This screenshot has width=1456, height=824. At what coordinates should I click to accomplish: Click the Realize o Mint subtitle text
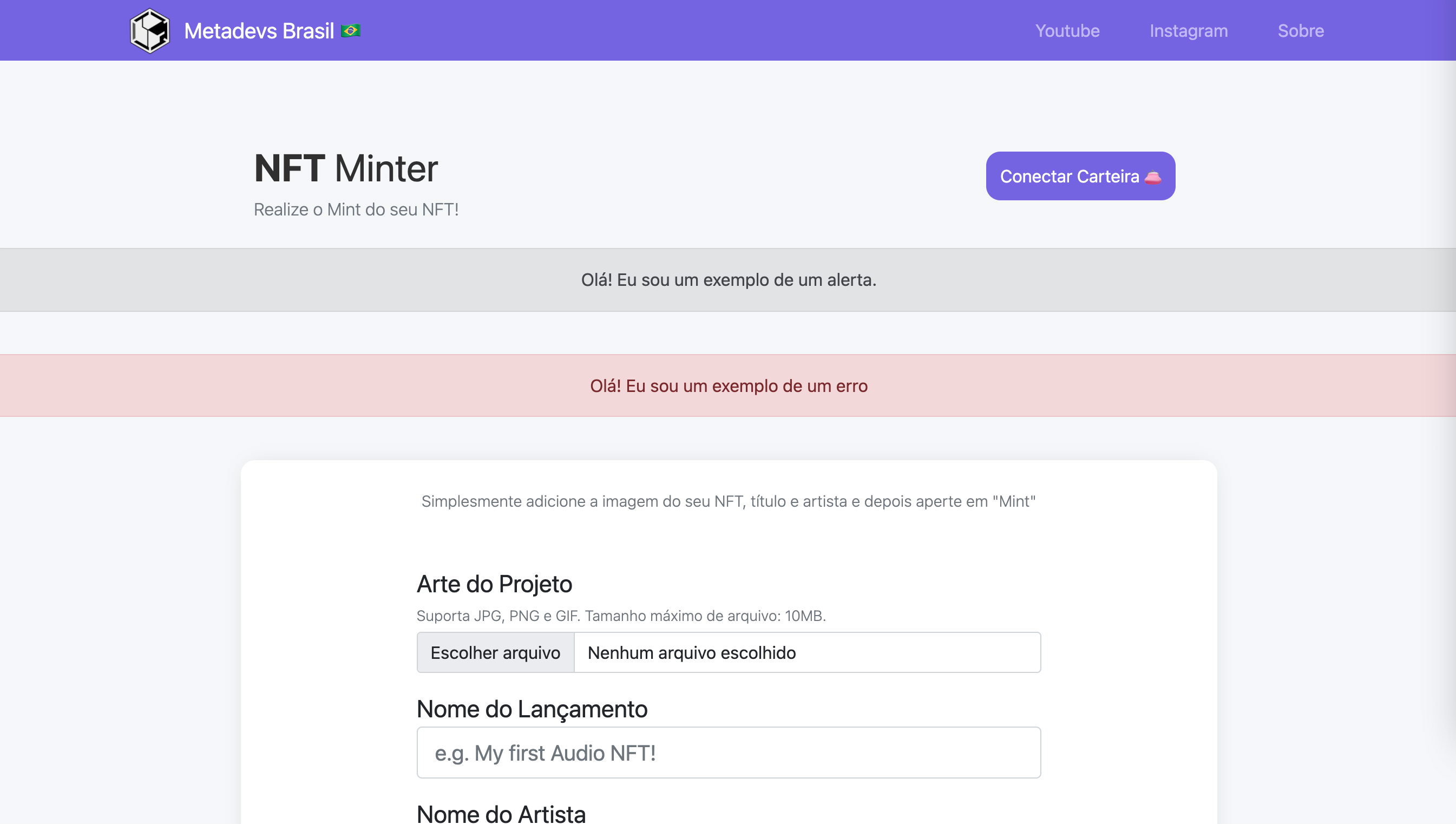(x=356, y=210)
